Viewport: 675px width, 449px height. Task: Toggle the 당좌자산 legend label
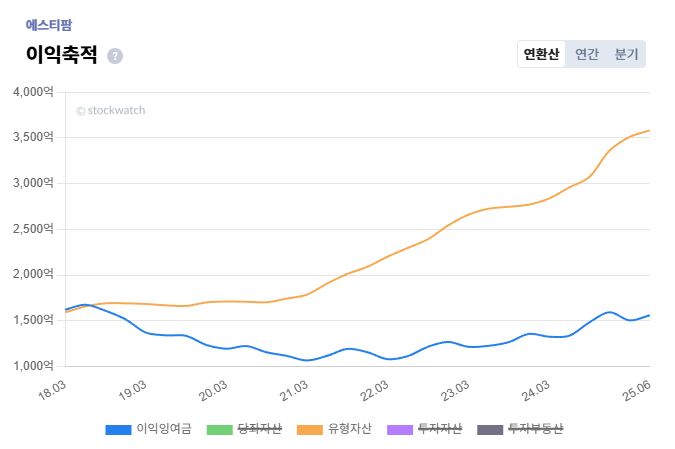(259, 429)
